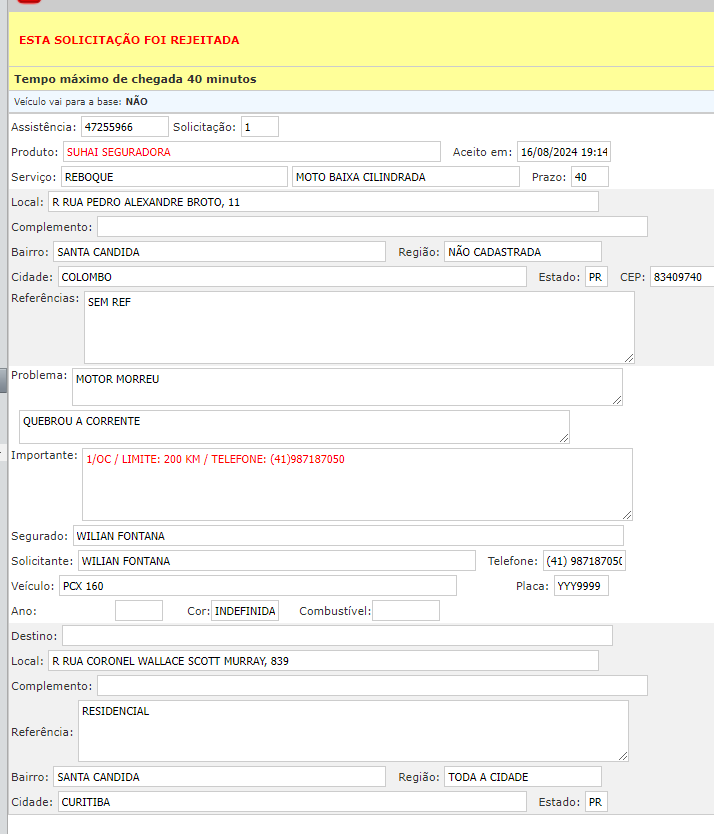The image size is (714, 834).
Task: Click resize grip of the Importante box
Action: 627,514
